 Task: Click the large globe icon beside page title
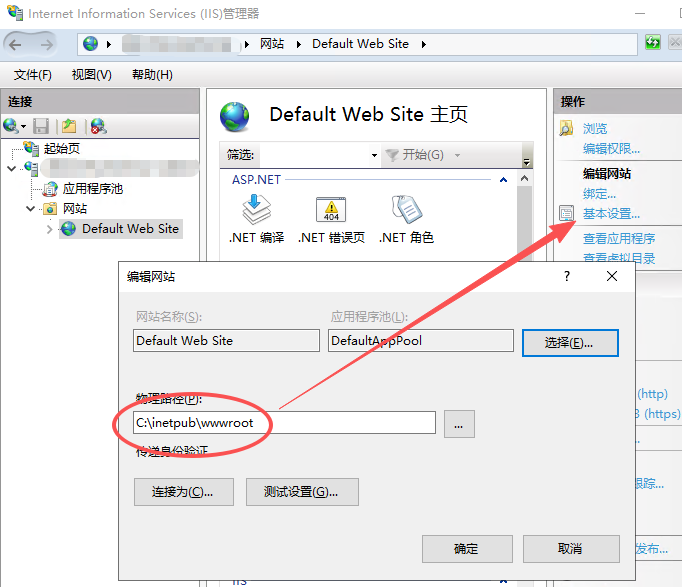click(x=235, y=116)
